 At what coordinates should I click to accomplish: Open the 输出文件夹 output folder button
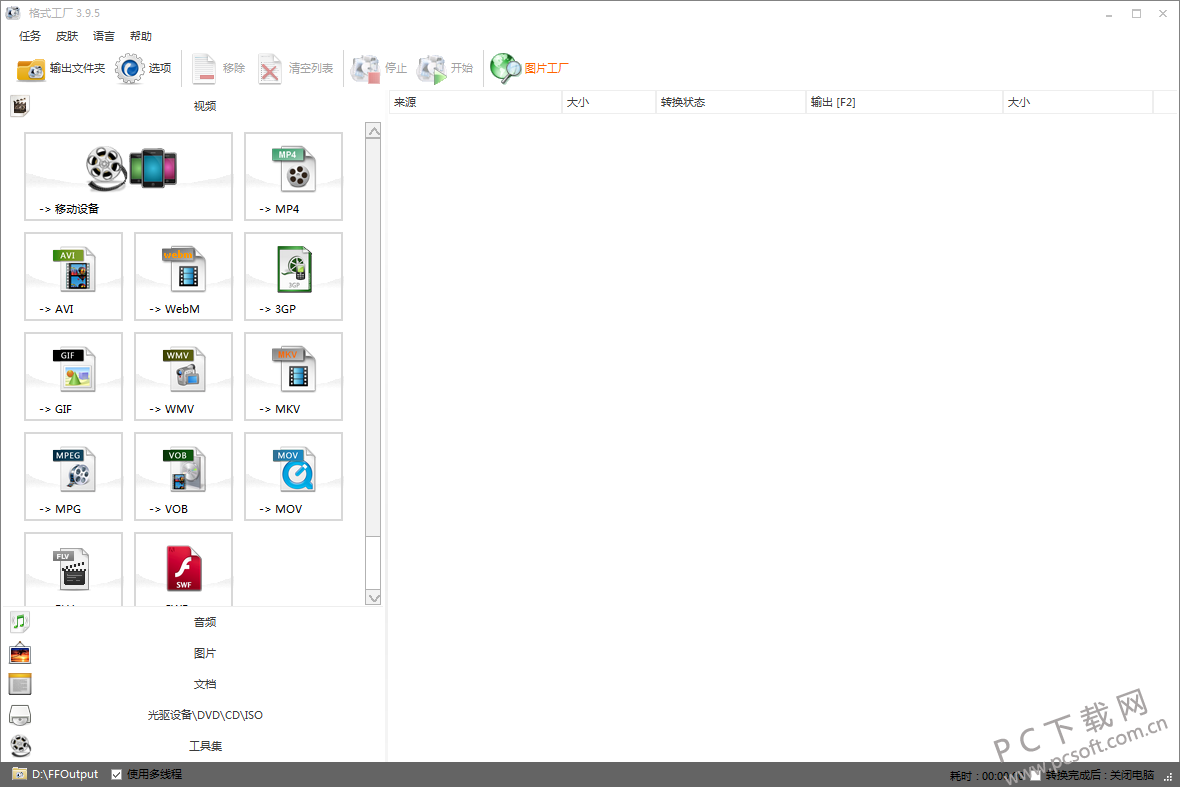tap(60, 68)
